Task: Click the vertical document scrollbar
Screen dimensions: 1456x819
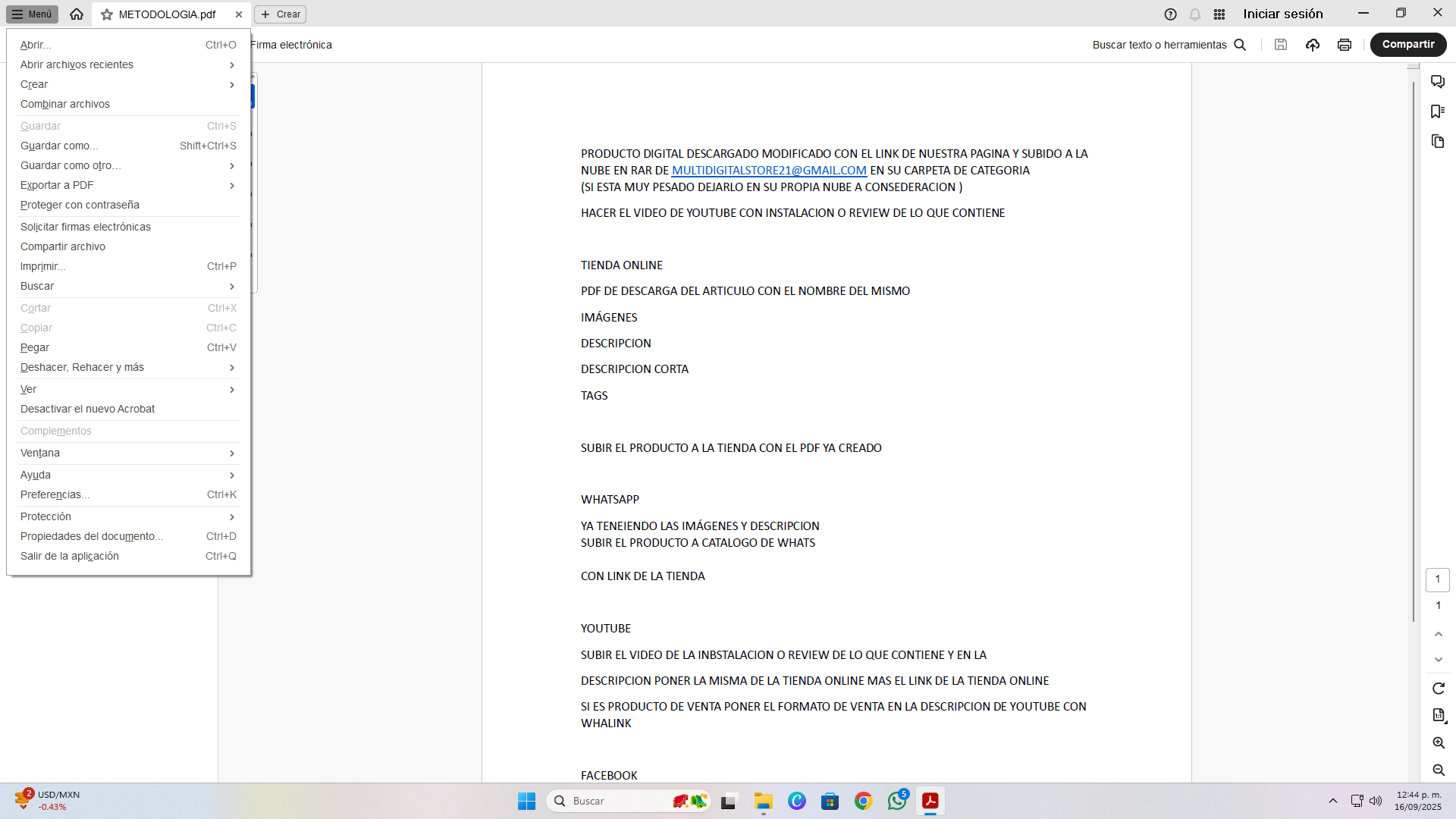Action: (1414, 349)
